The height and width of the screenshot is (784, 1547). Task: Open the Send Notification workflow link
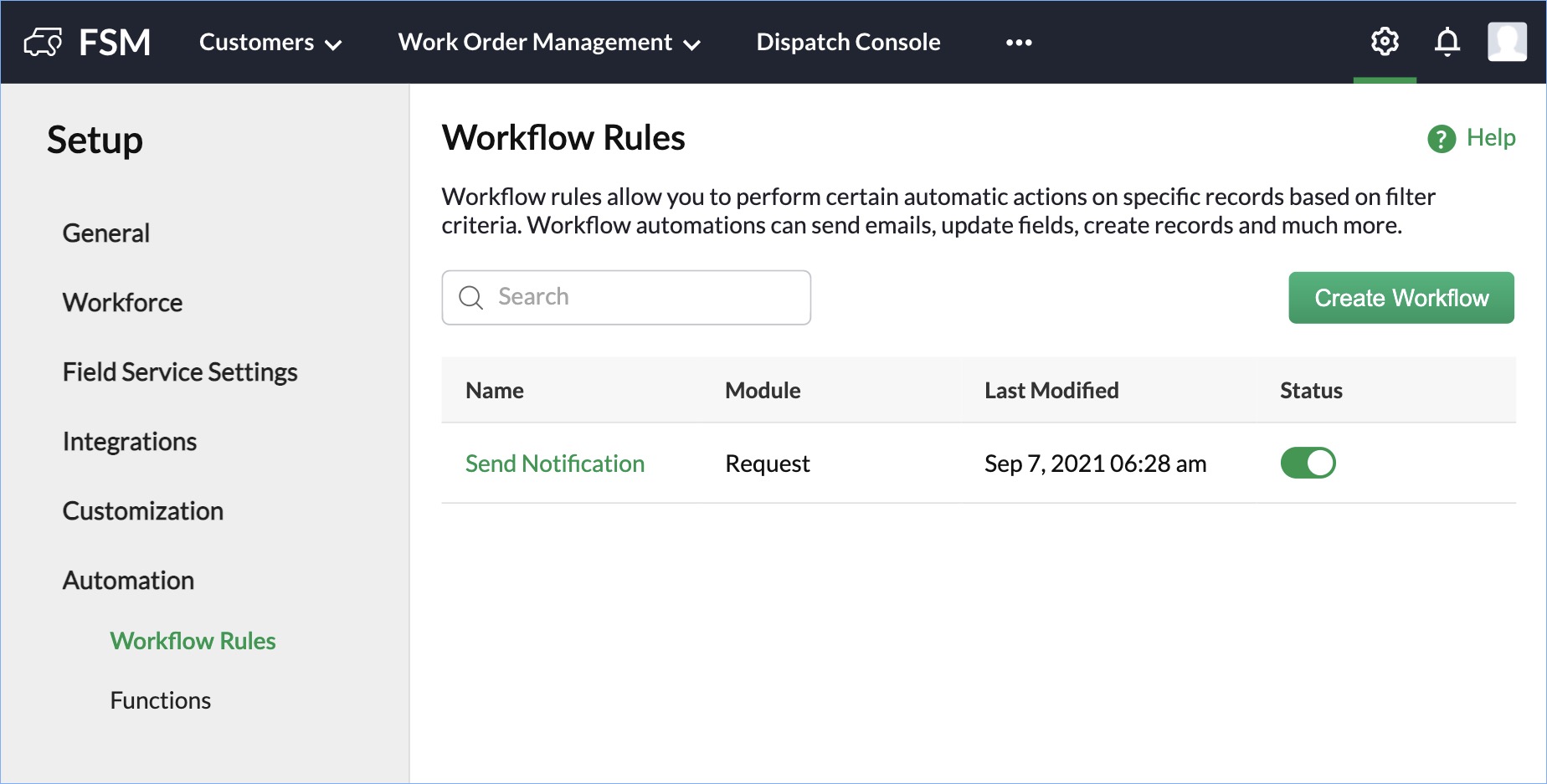[x=554, y=464]
